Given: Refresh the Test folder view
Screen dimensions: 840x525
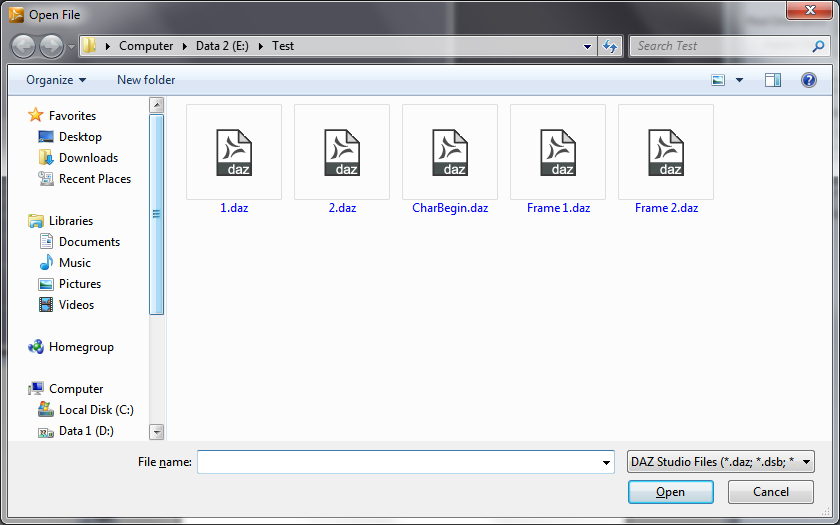Looking at the screenshot, I should click(x=610, y=46).
